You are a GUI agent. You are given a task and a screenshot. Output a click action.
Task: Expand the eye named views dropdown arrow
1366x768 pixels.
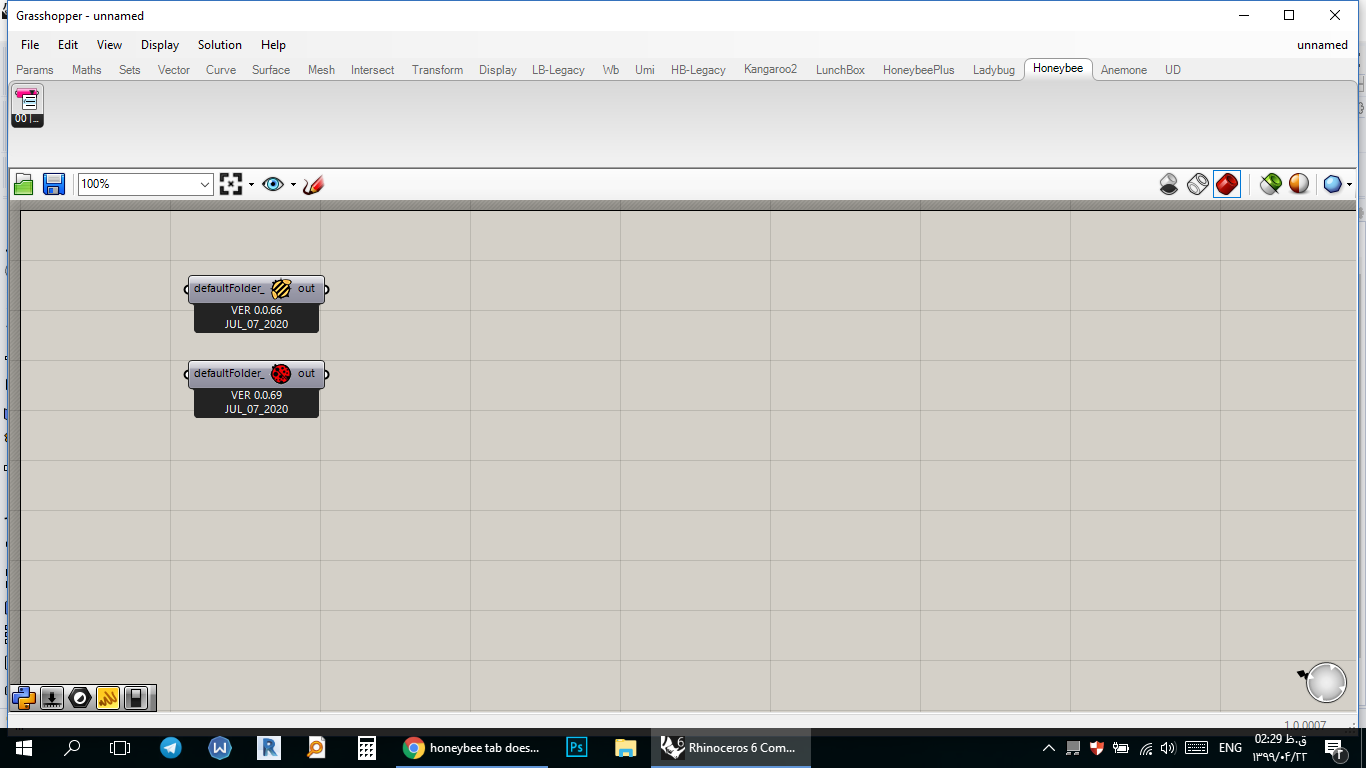pyautogui.click(x=293, y=184)
